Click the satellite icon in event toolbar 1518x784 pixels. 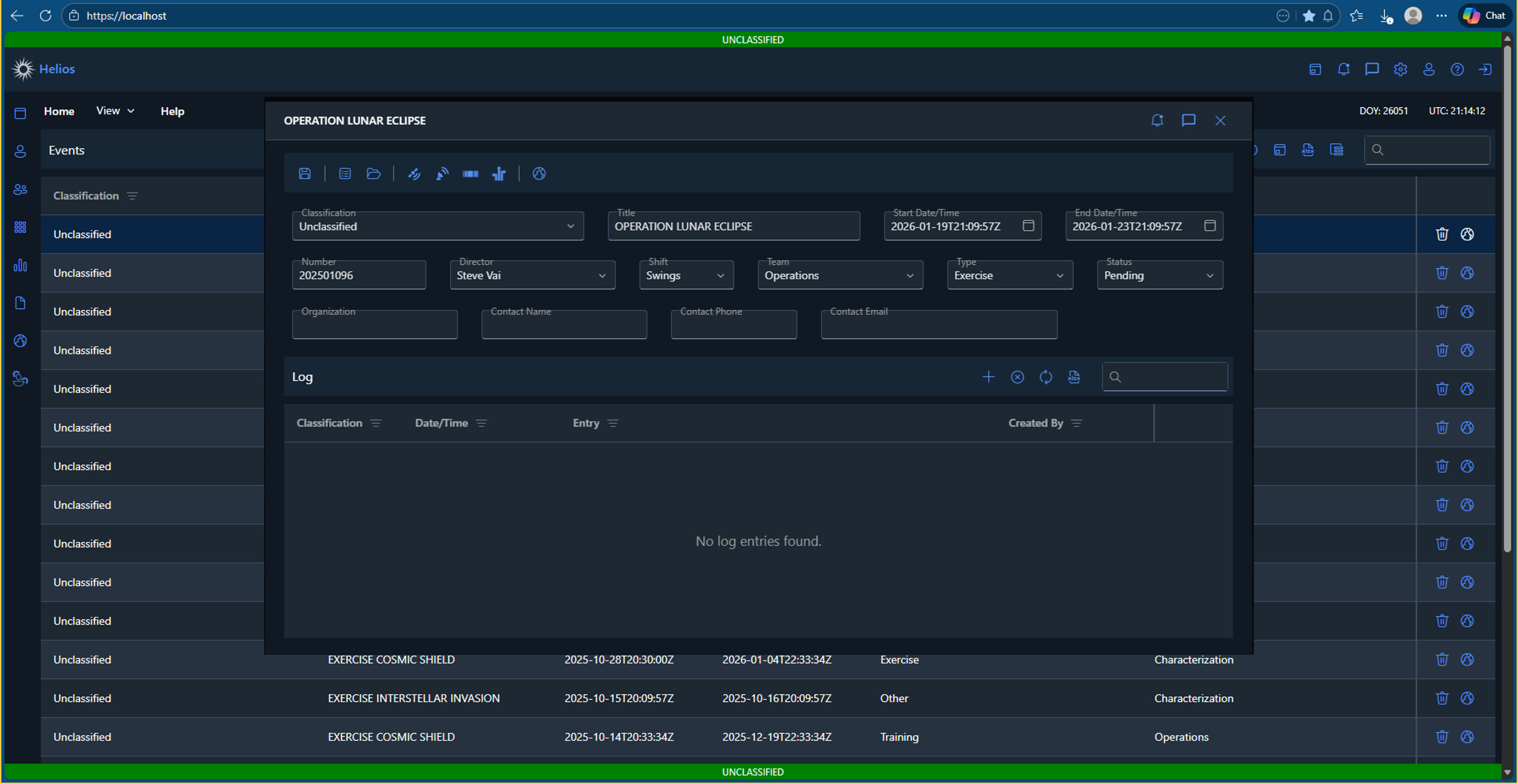point(414,173)
